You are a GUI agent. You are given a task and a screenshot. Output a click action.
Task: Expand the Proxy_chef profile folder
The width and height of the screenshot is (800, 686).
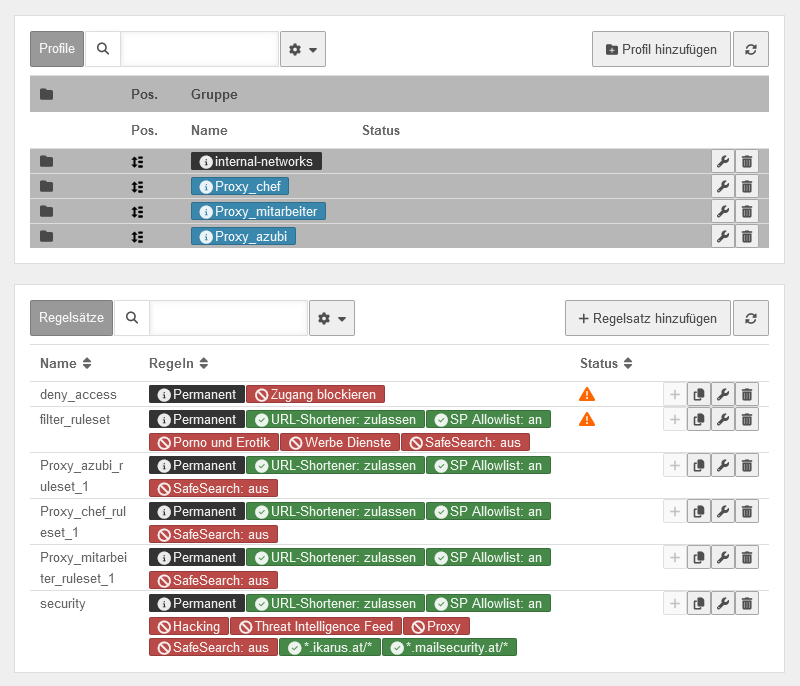(x=46, y=186)
